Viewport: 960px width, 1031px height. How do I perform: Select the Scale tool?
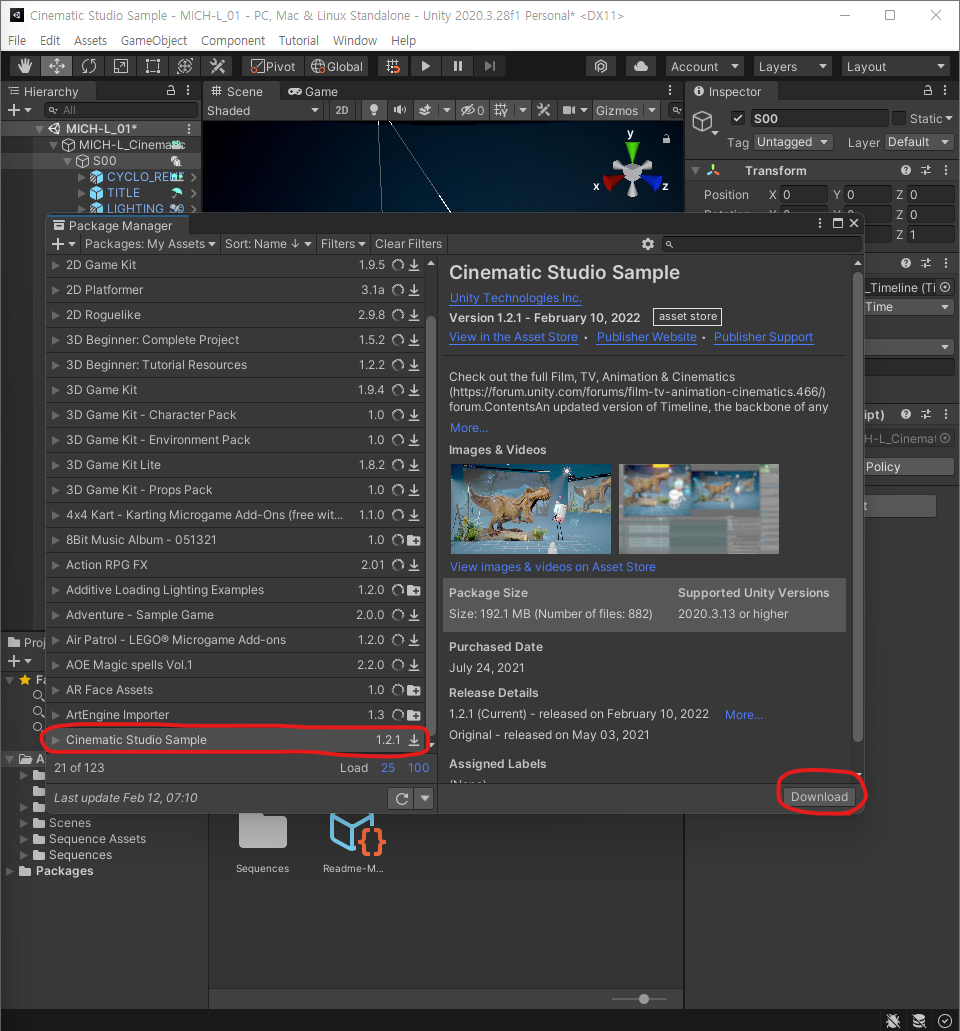pyautogui.click(x=121, y=66)
